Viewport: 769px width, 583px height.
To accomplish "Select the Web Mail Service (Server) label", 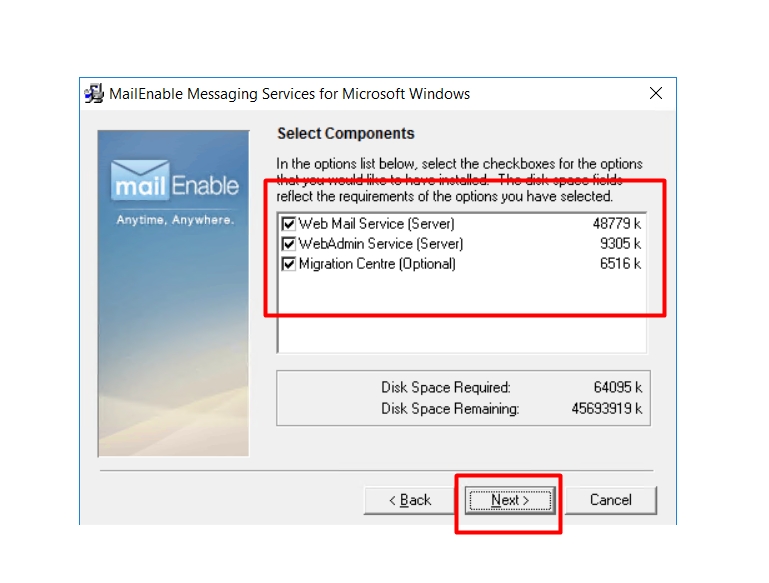I will pyautogui.click(x=376, y=224).
